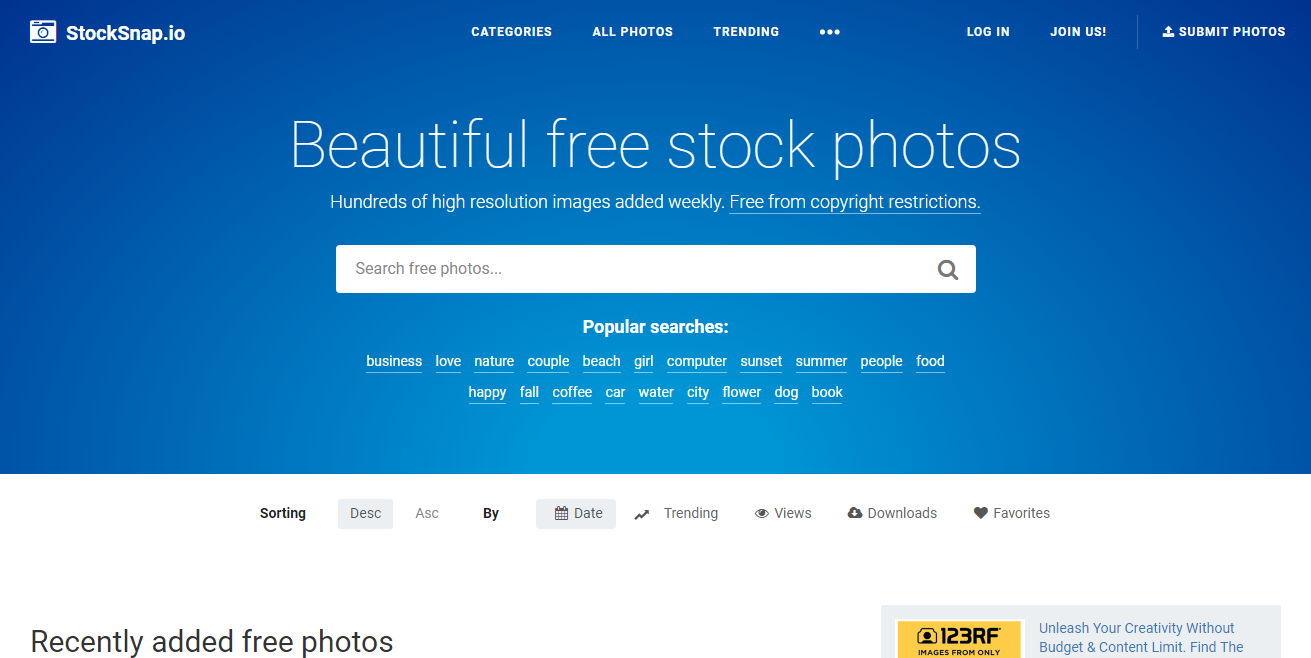Click the magnifying glass search icon
The width and height of the screenshot is (1311, 658).
pos(948,269)
